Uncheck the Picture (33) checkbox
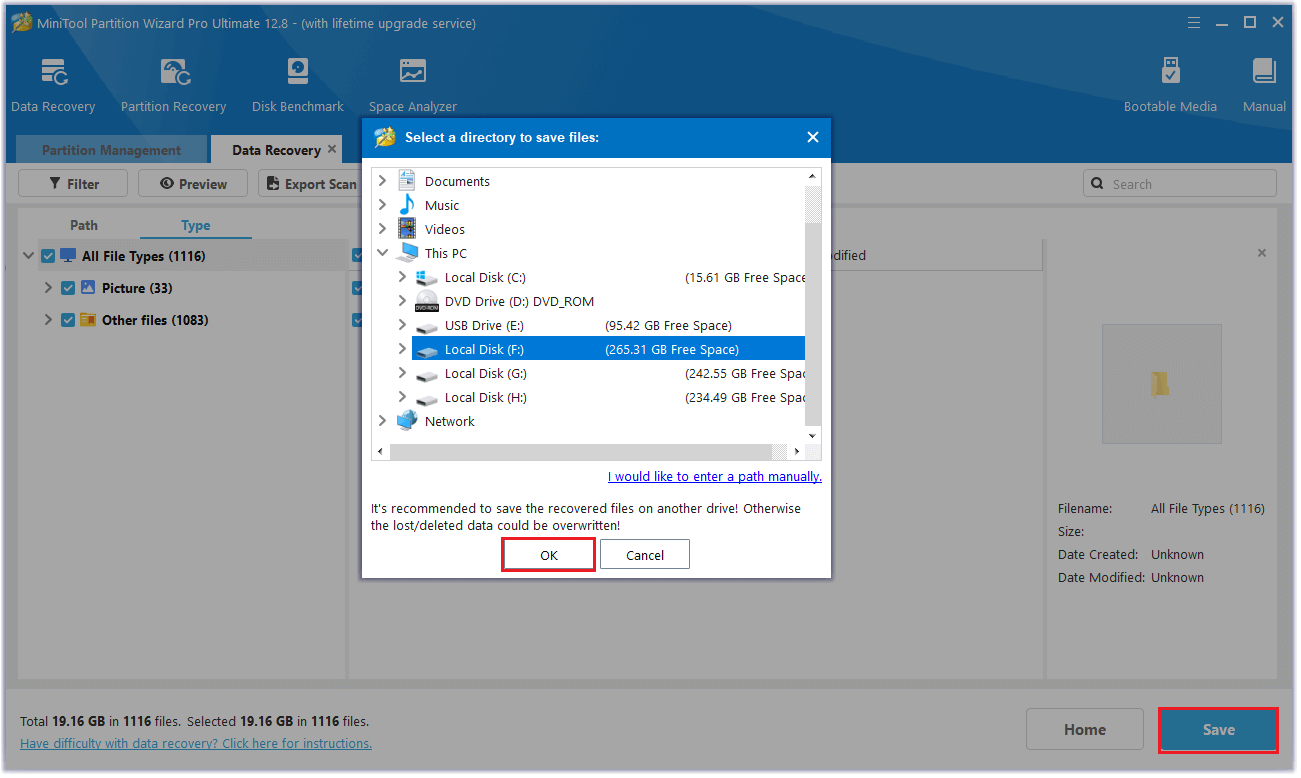The width and height of the screenshot is (1301, 778). pos(67,287)
